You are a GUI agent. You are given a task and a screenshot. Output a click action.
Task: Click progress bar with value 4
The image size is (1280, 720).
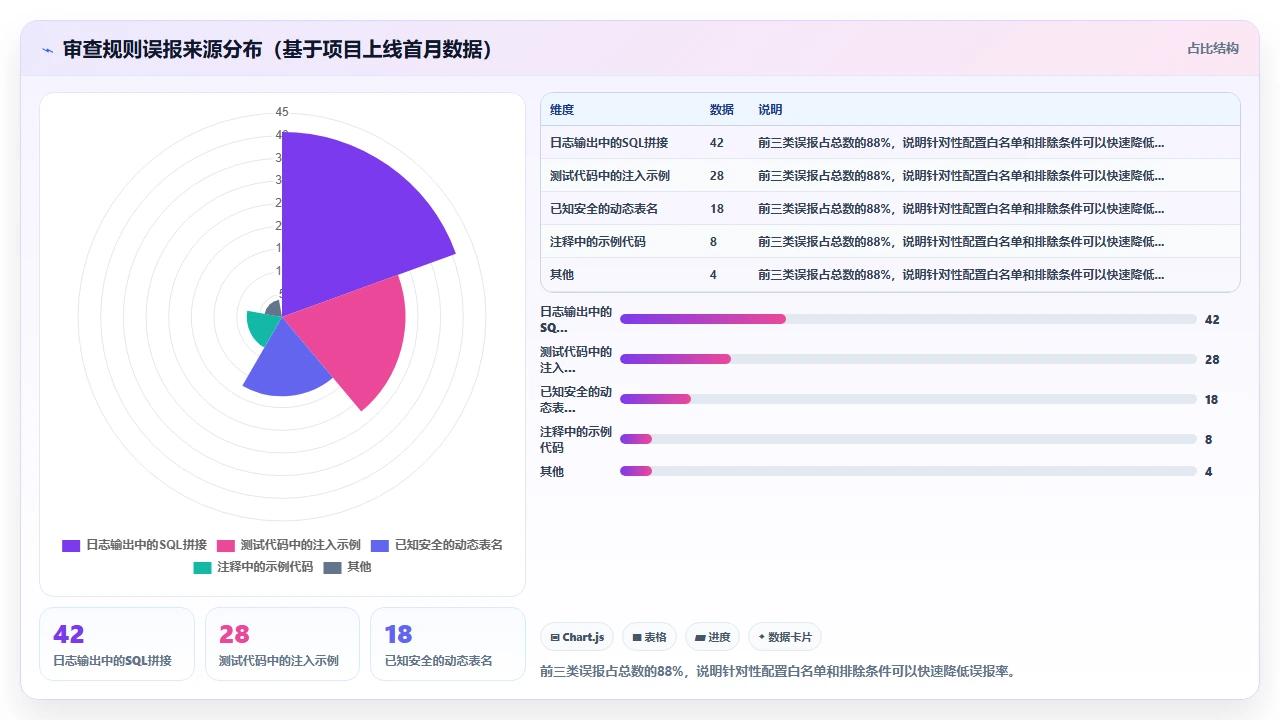(908, 471)
